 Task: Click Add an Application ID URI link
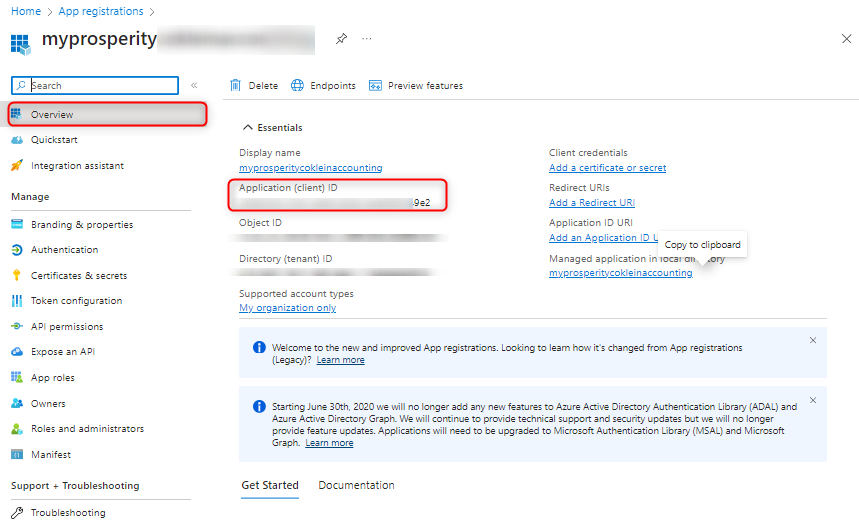point(604,238)
